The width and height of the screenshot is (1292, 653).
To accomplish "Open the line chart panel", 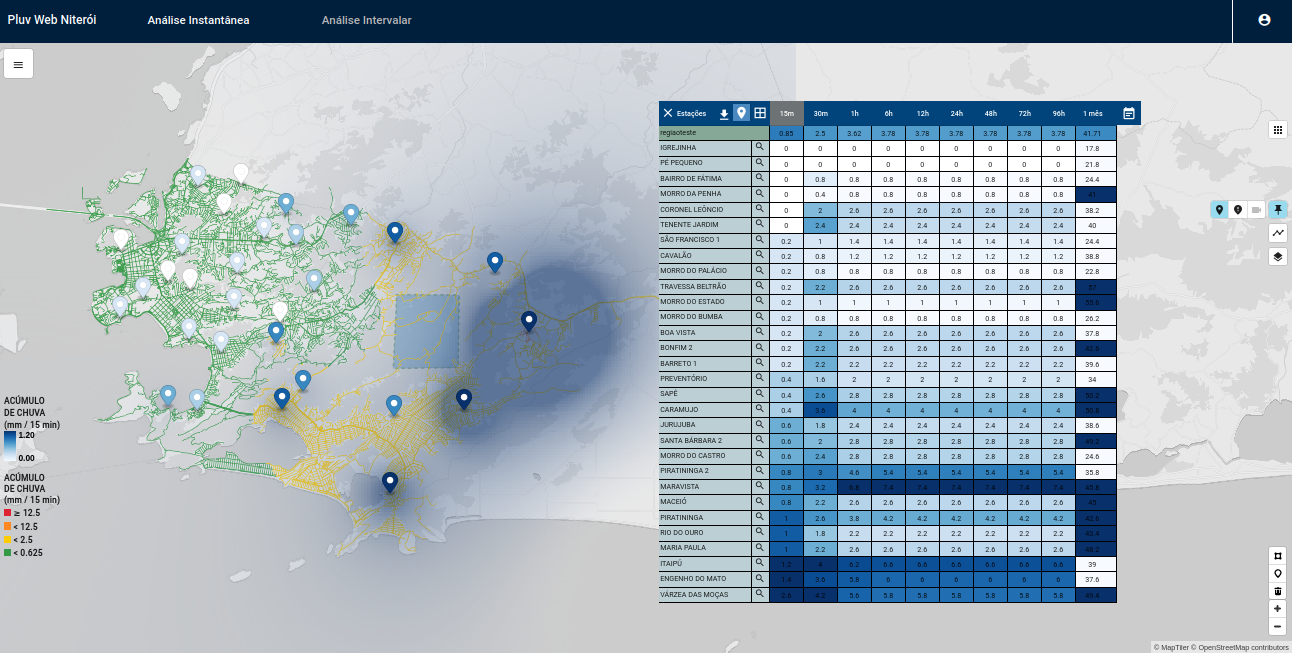I will (x=1277, y=233).
